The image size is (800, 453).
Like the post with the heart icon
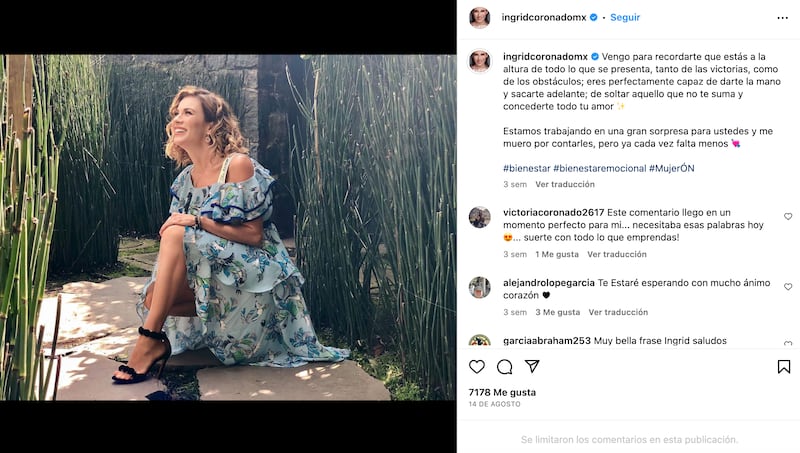[x=477, y=366]
